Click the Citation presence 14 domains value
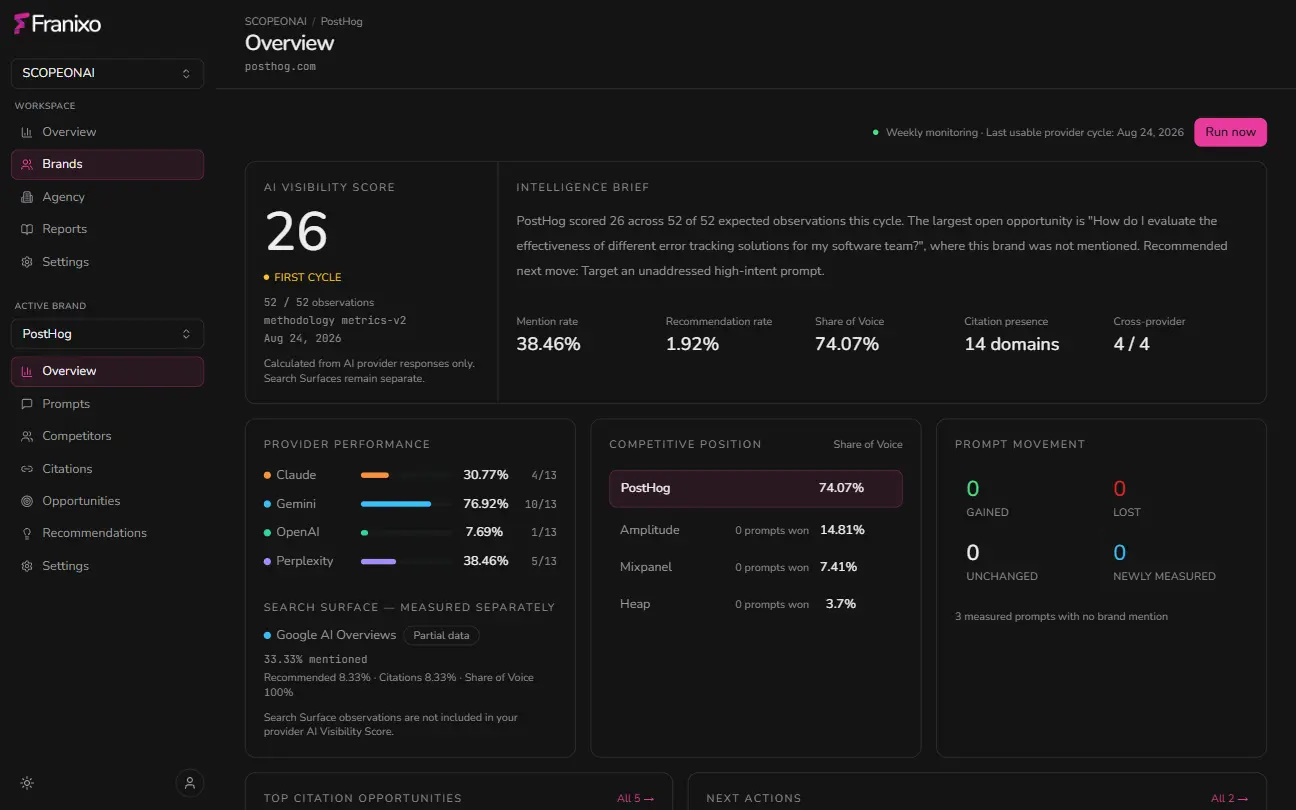The width and height of the screenshot is (1296, 810). coord(1012,344)
